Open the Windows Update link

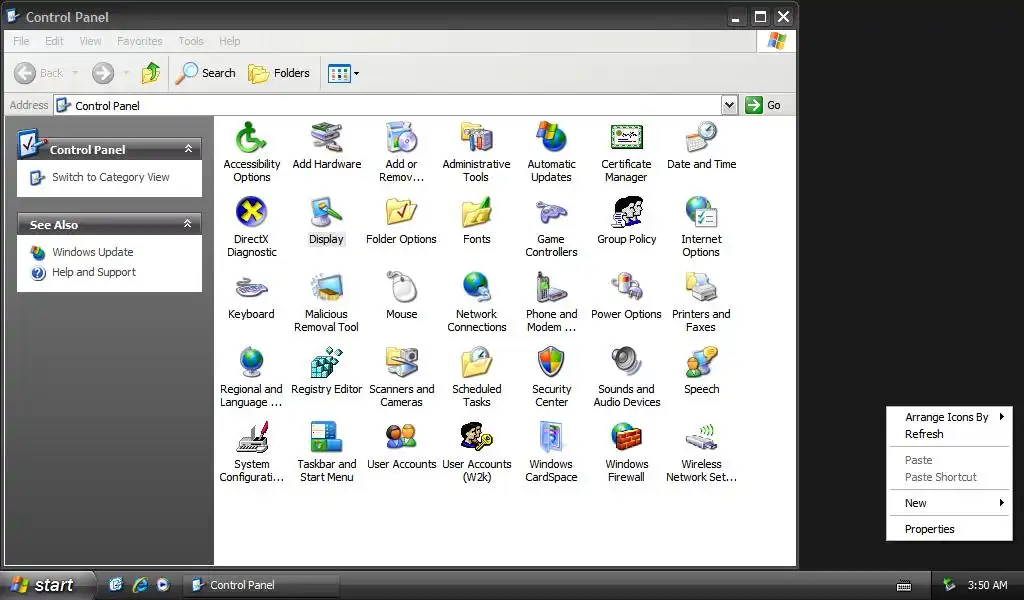(x=92, y=252)
